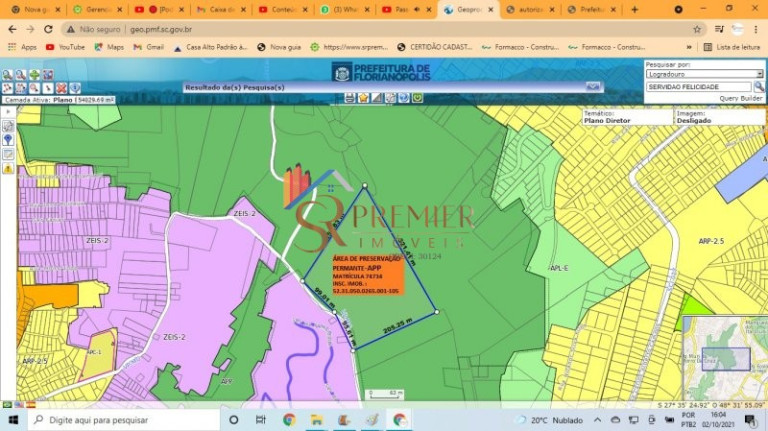Click the Imagem Desligado selector
768x431 pixels.
[720, 117]
